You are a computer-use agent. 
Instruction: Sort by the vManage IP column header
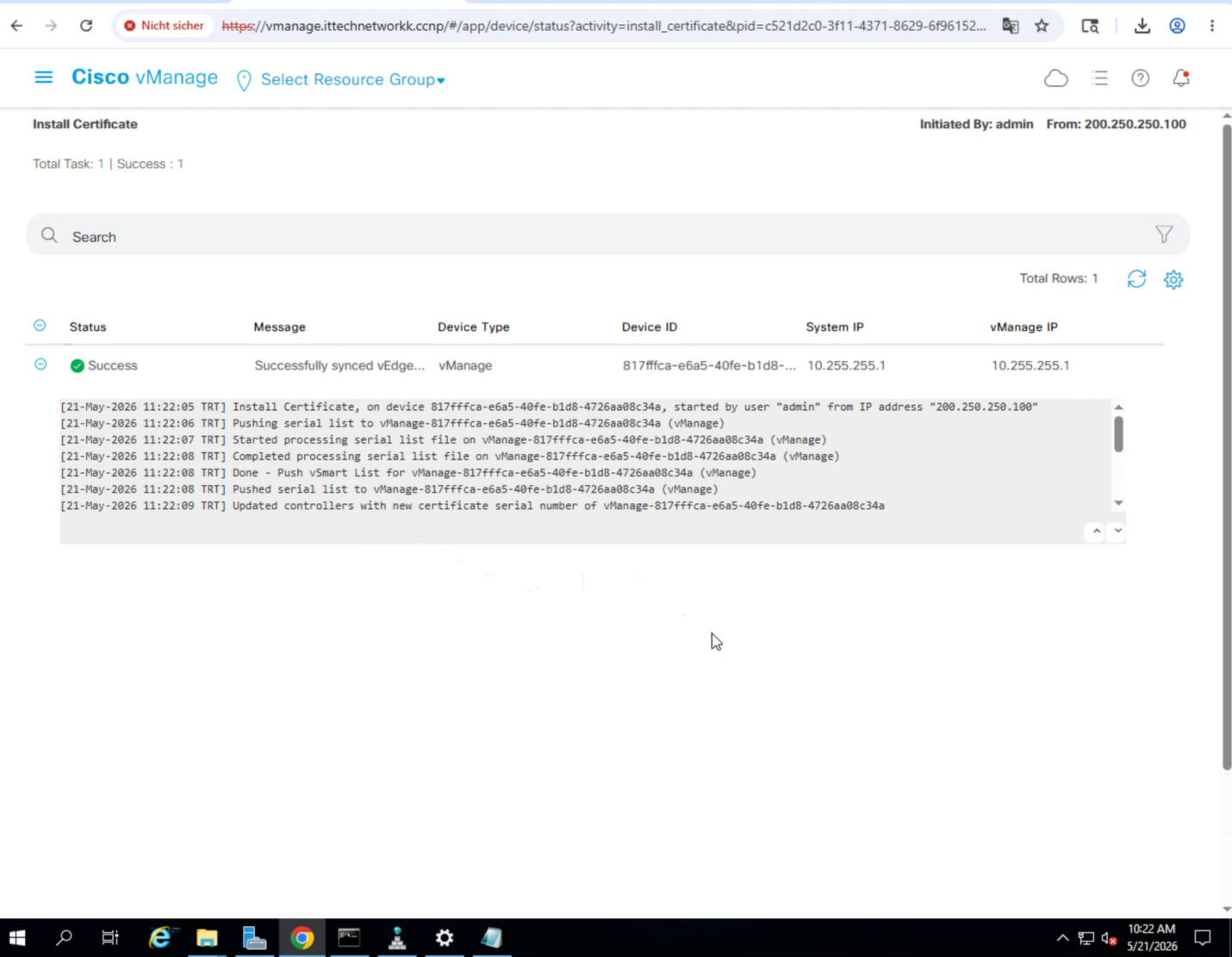(1024, 327)
